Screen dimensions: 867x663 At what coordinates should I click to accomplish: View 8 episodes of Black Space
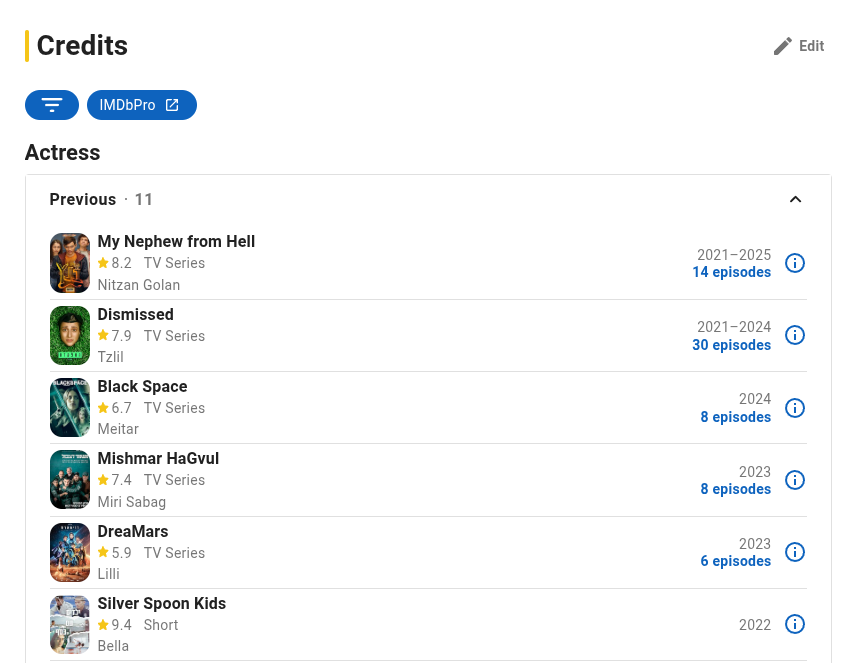pyautogui.click(x=735, y=417)
